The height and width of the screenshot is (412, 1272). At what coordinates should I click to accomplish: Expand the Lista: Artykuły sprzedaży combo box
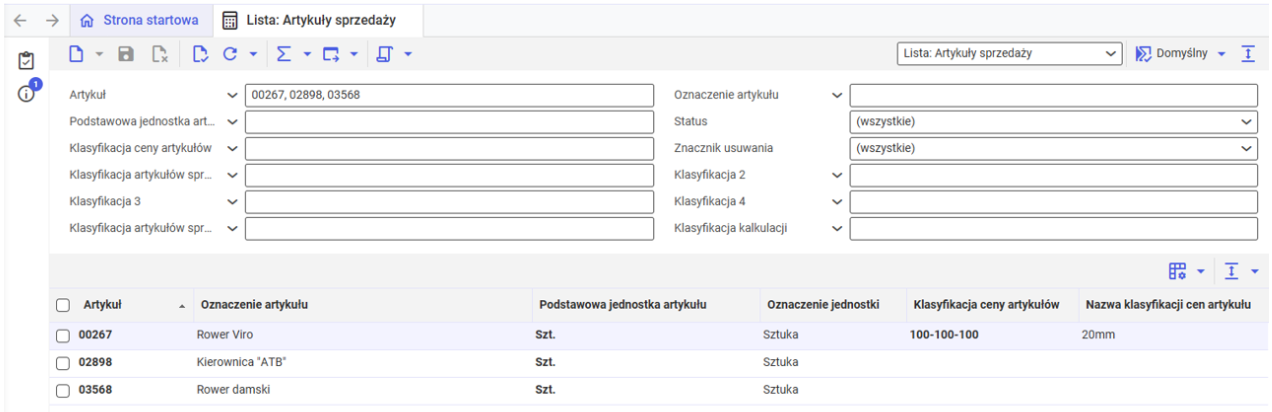[1009, 54]
